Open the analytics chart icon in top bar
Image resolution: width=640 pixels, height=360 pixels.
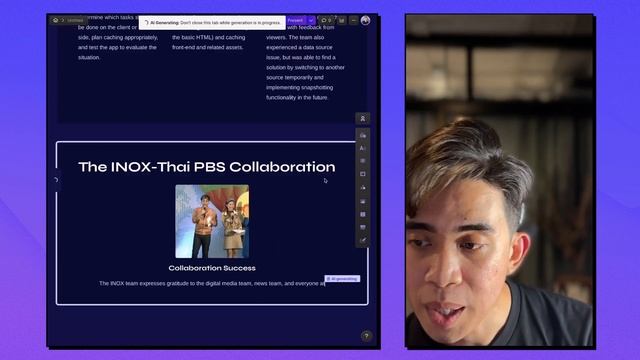(x=342, y=20)
